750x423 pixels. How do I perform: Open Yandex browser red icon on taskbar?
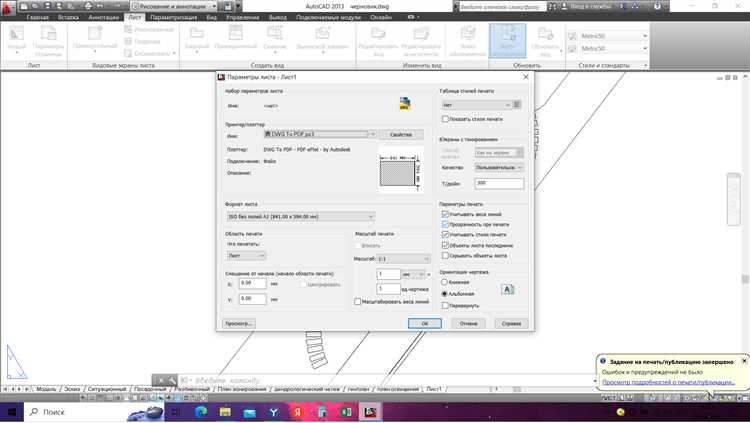click(298, 412)
